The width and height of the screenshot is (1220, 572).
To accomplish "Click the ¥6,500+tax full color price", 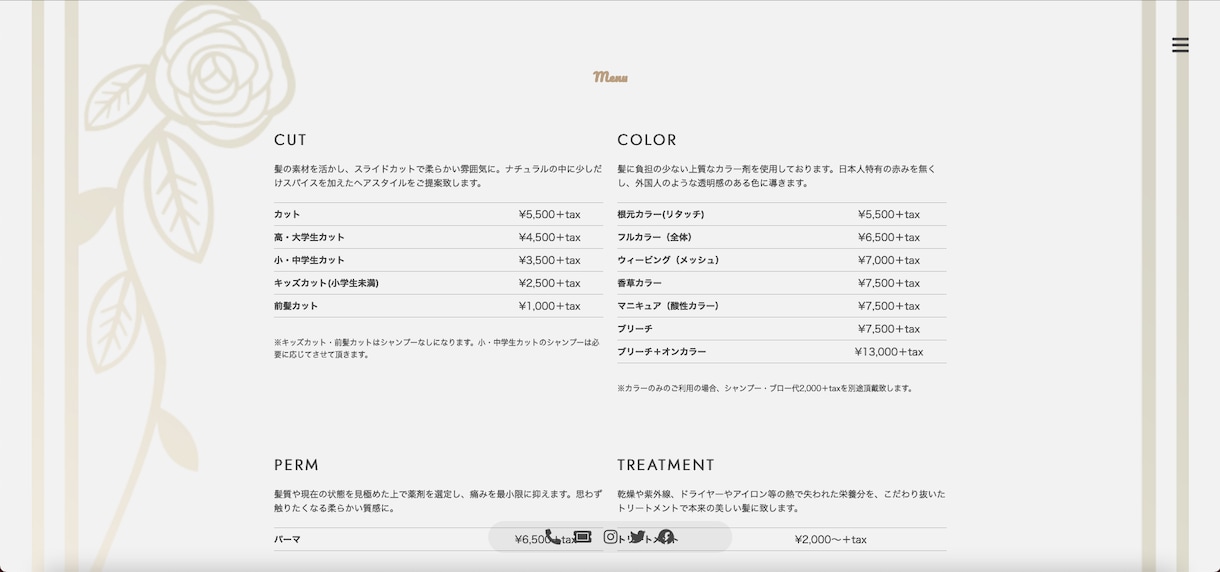I will point(888,237).
